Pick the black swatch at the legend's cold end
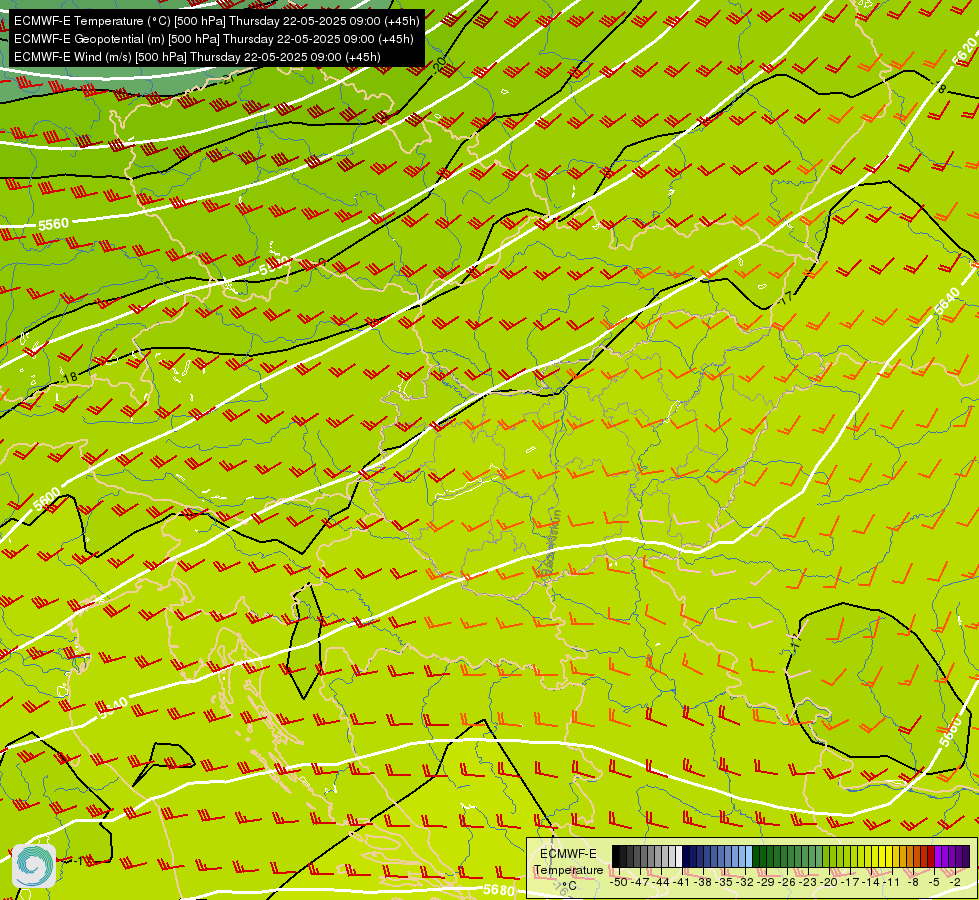This screenshot has width=979, height=900. click(x=616, y=856)
